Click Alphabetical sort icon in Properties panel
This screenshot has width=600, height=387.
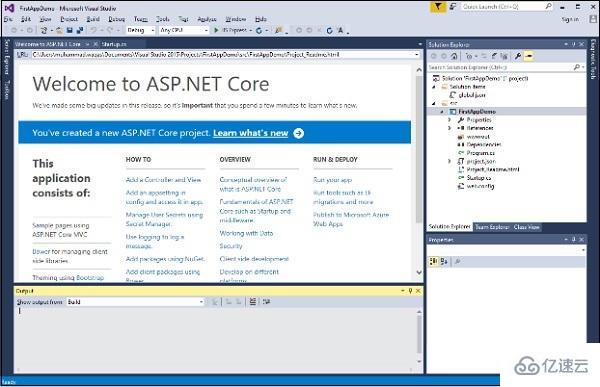click(x=444, y=261)
